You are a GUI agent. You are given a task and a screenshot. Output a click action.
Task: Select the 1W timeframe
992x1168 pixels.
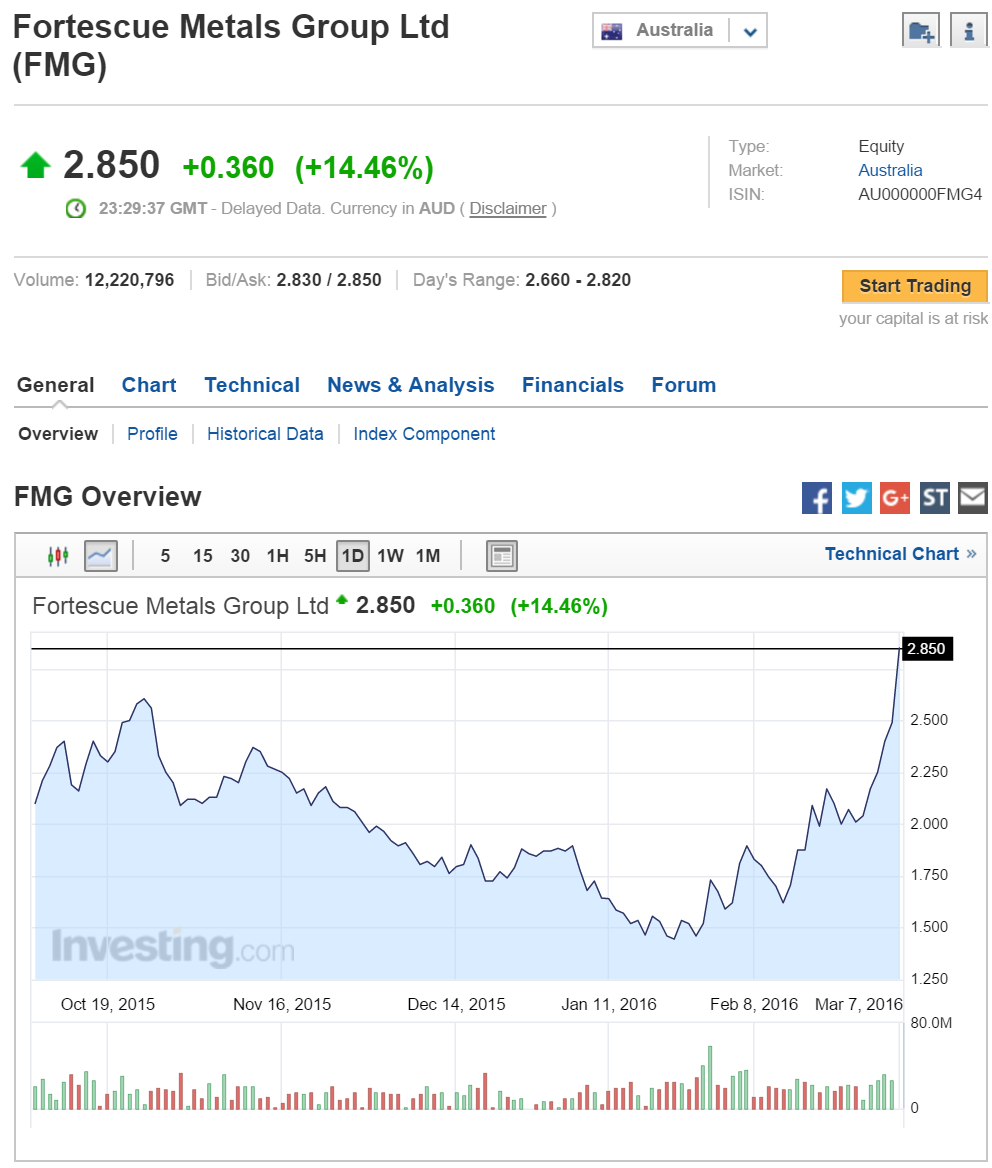pos(390,556)
